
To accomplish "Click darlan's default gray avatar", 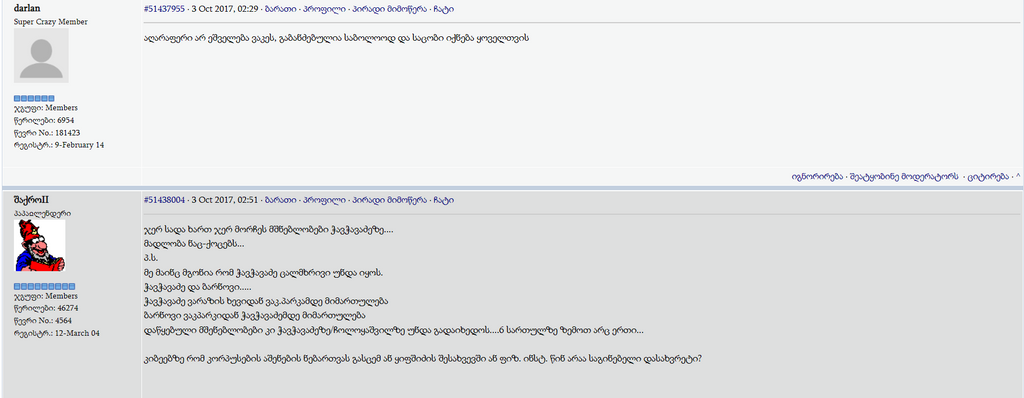I will click(41, 56).
